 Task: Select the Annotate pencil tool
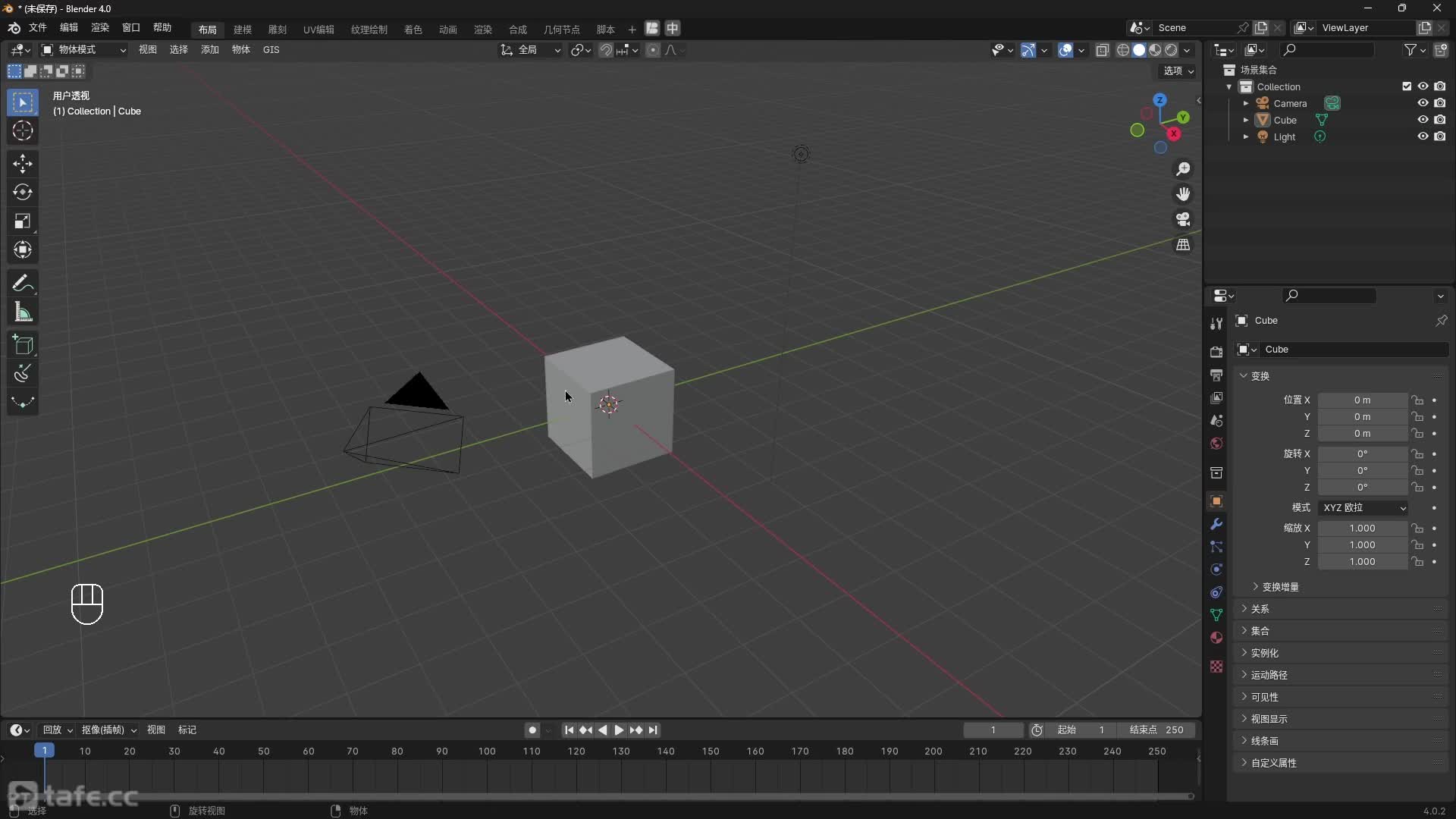pos(23,284)
